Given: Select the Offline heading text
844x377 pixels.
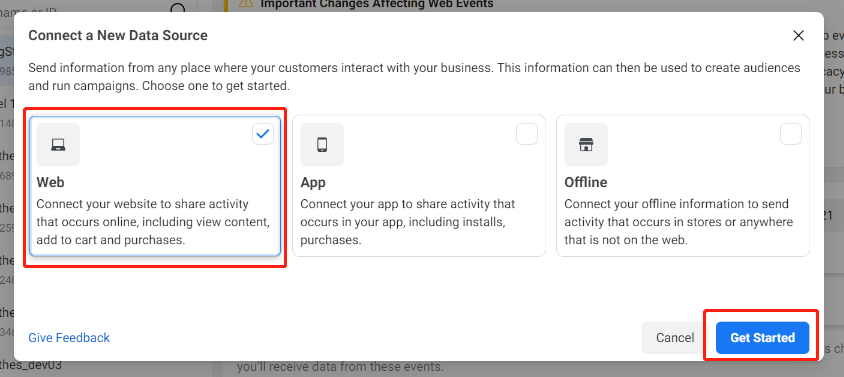Looking at the screenshot, I should click(x=586, y=183).
